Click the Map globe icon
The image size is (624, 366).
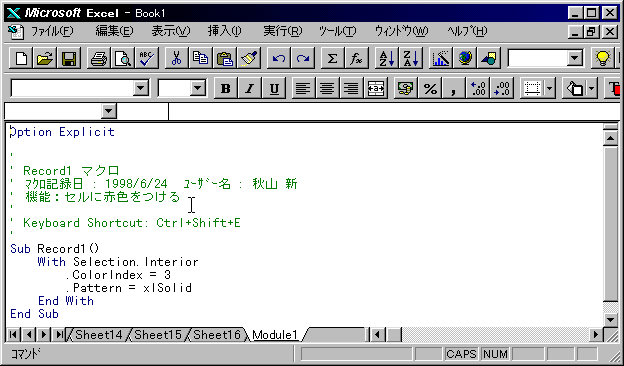click(464, 59)
